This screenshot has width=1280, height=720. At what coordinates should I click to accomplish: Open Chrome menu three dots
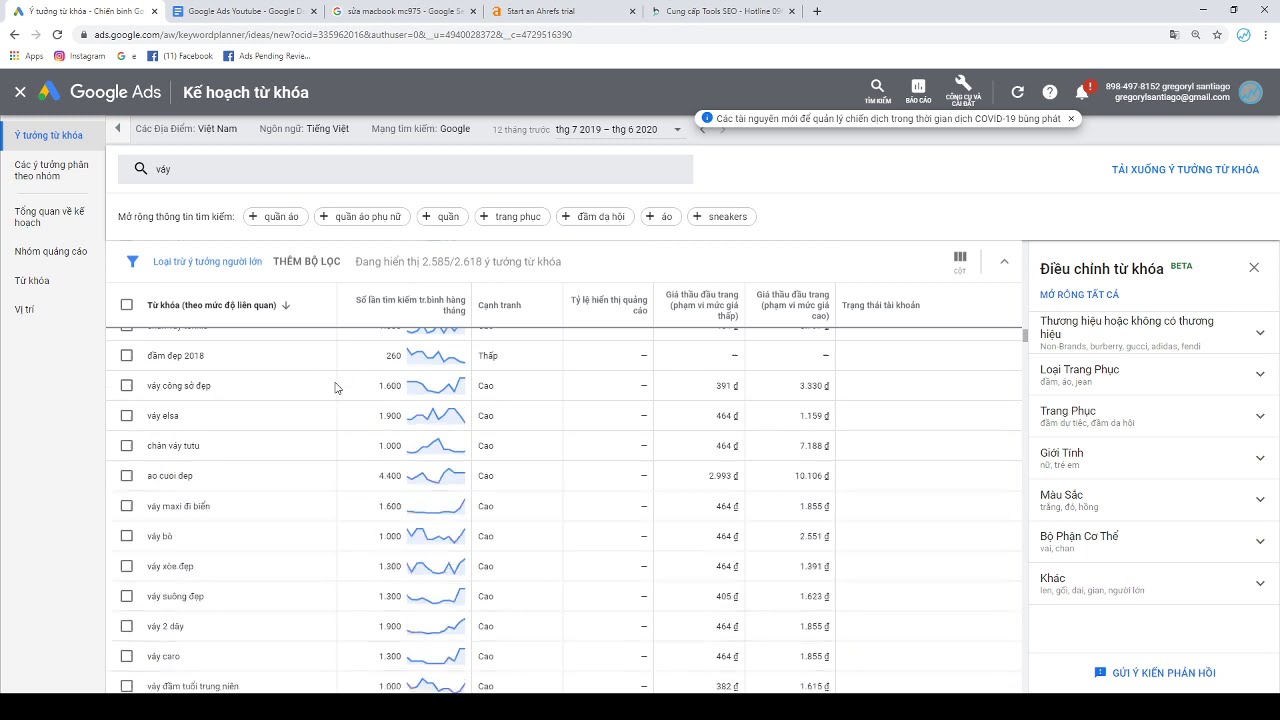[1266, 34]
